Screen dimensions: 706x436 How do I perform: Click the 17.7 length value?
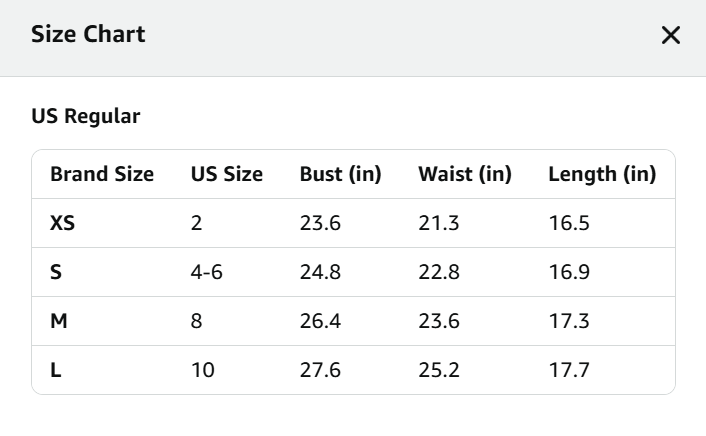(569, 370)
